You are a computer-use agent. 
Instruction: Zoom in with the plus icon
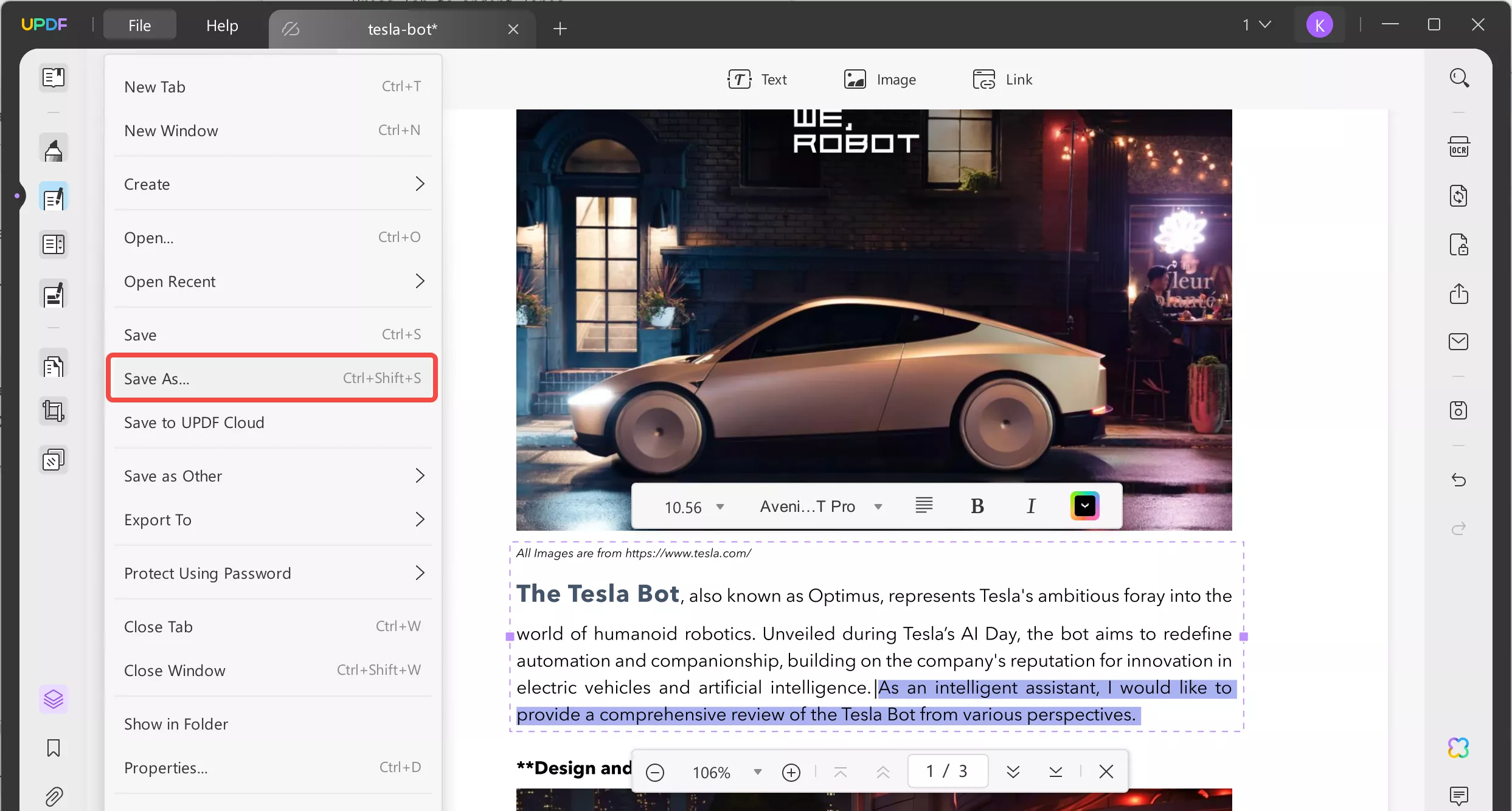click(791, 772)
